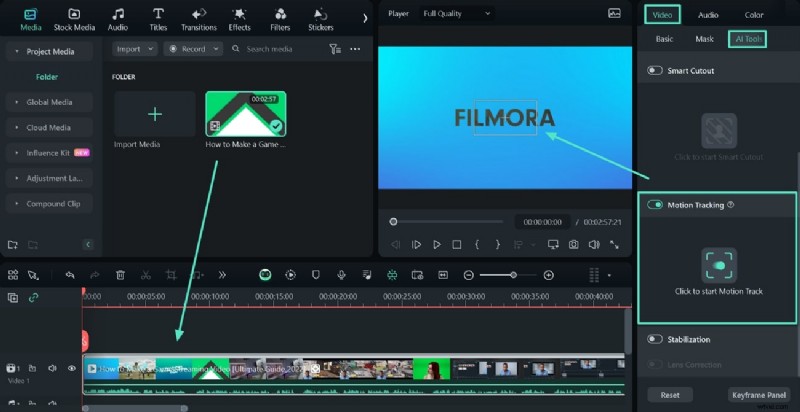
Task: Open the Audio library tab
Action: pos(117,19)
